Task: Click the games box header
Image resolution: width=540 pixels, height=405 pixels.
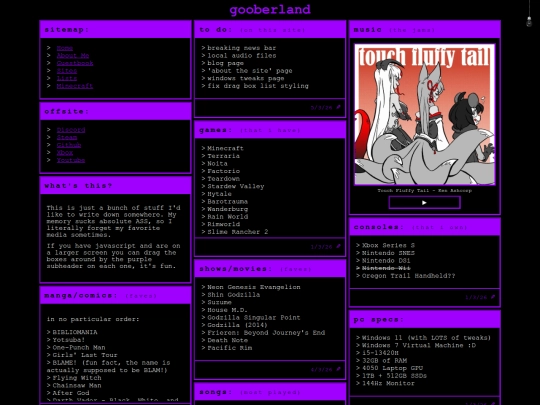Action: pos(270,130)
